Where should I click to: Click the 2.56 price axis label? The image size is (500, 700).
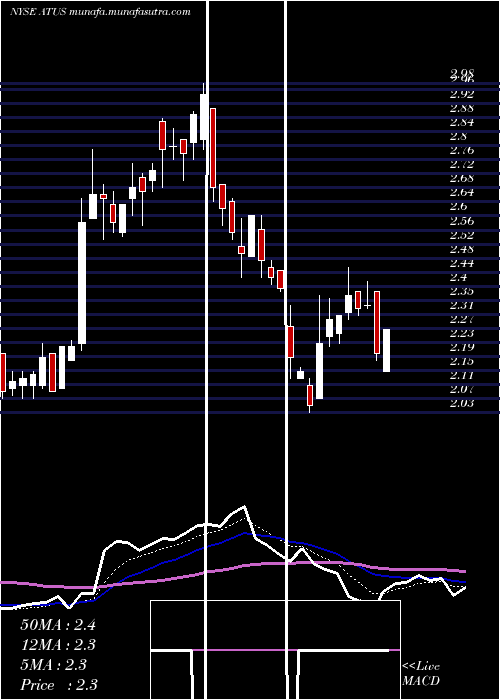tap(462, 221)
